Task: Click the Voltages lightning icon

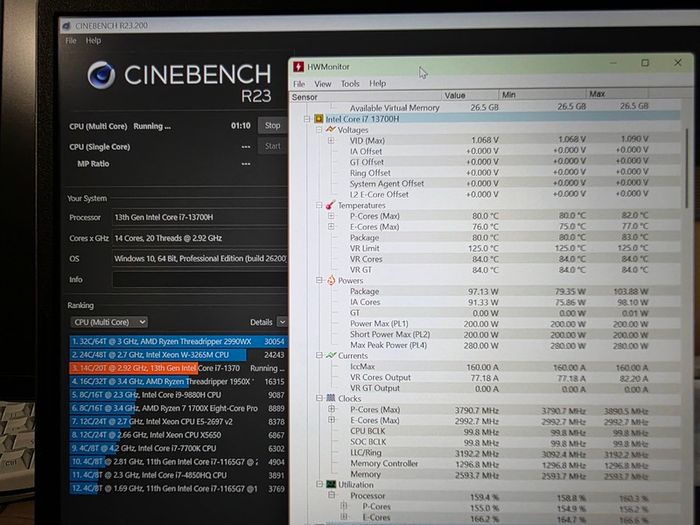Action: click(330, 129)
